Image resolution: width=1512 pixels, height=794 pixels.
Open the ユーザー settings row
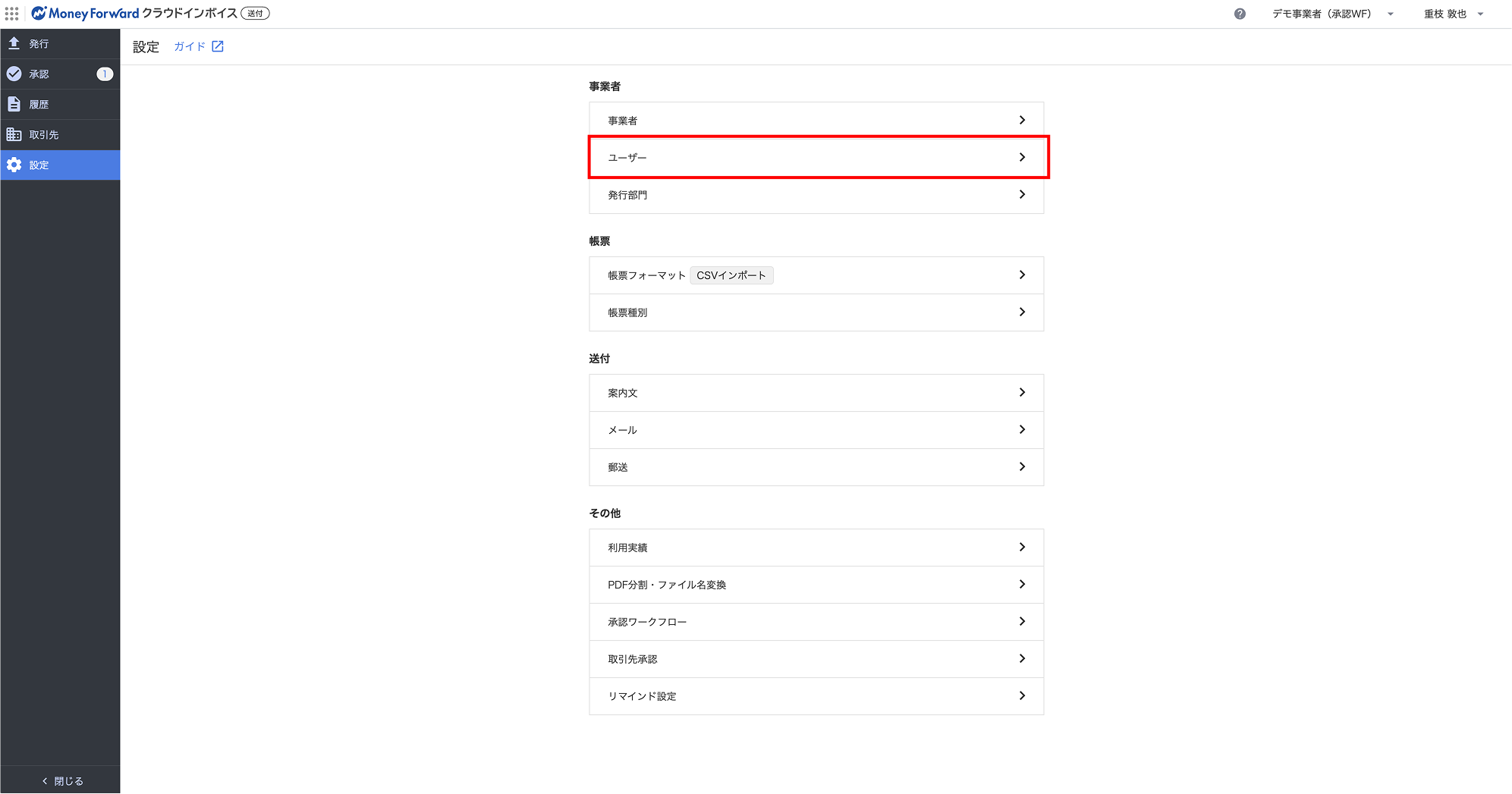(816, 158)
